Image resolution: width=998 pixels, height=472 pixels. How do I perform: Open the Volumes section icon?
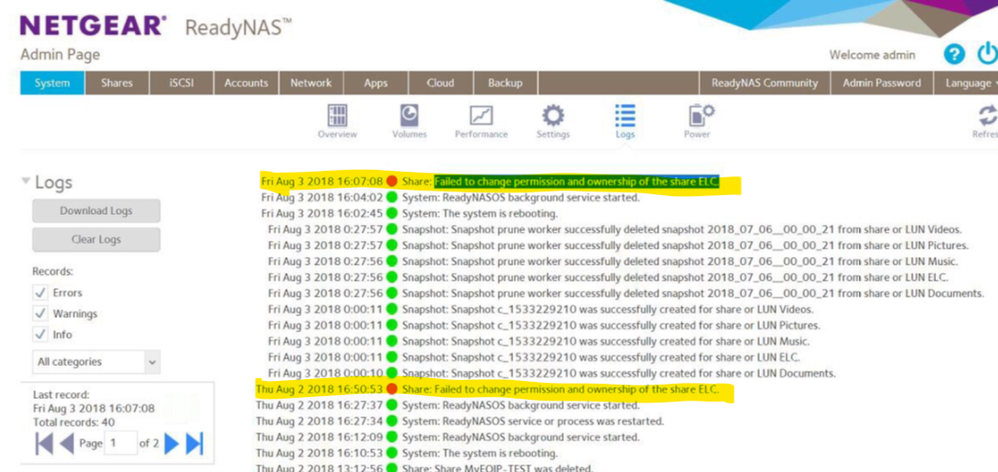409,115
